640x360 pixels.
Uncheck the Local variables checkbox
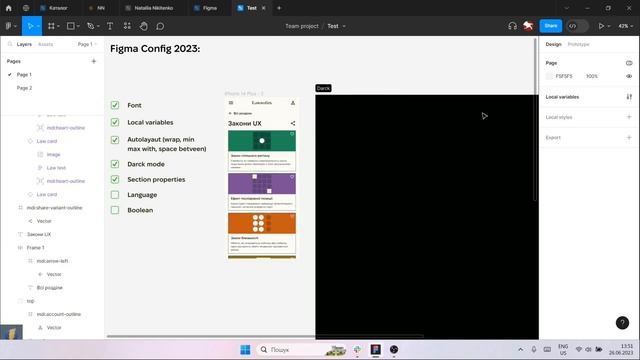(x=115, y=122)
